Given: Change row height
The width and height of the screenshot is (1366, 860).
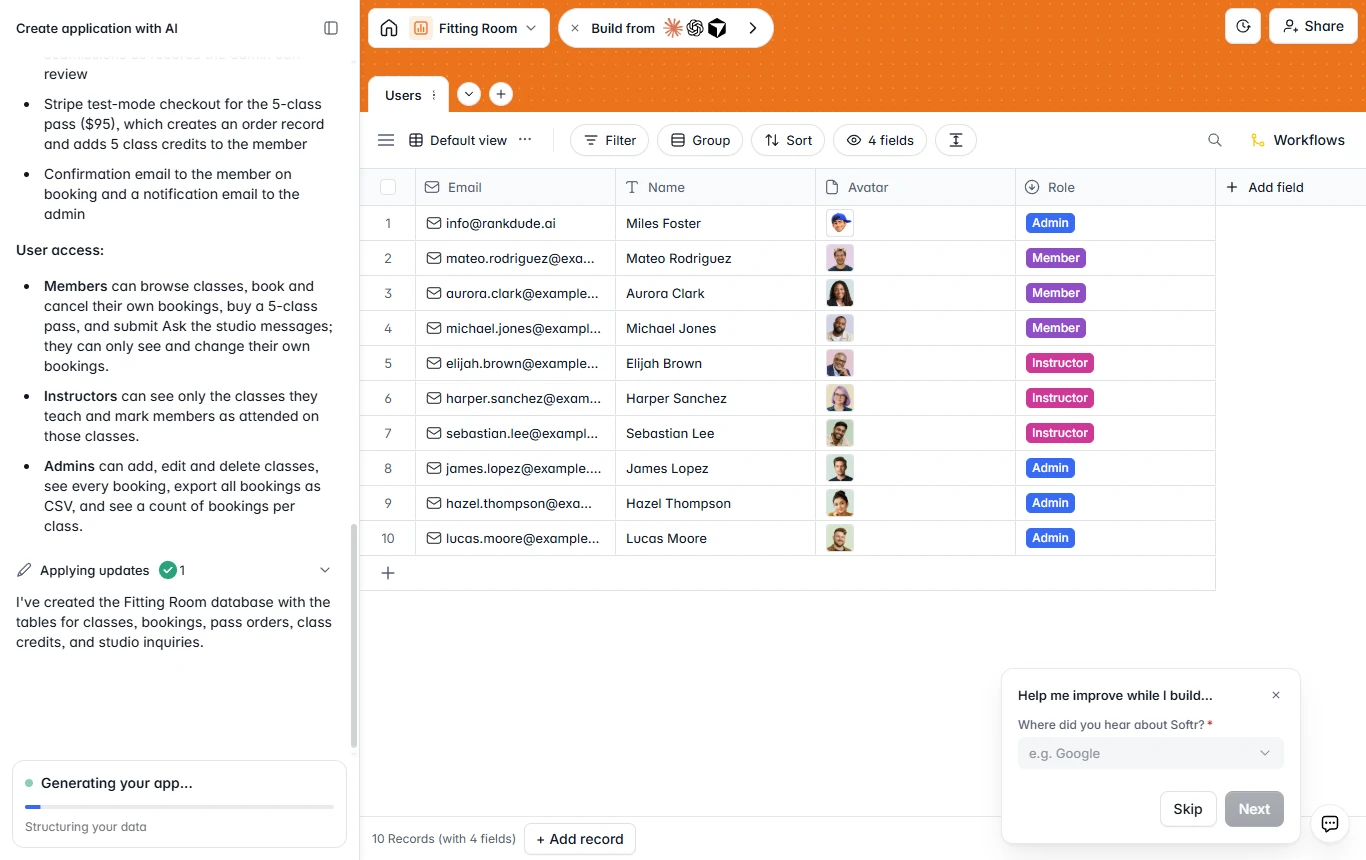Looking at the screenshot, I should click(x=956, y=140).
